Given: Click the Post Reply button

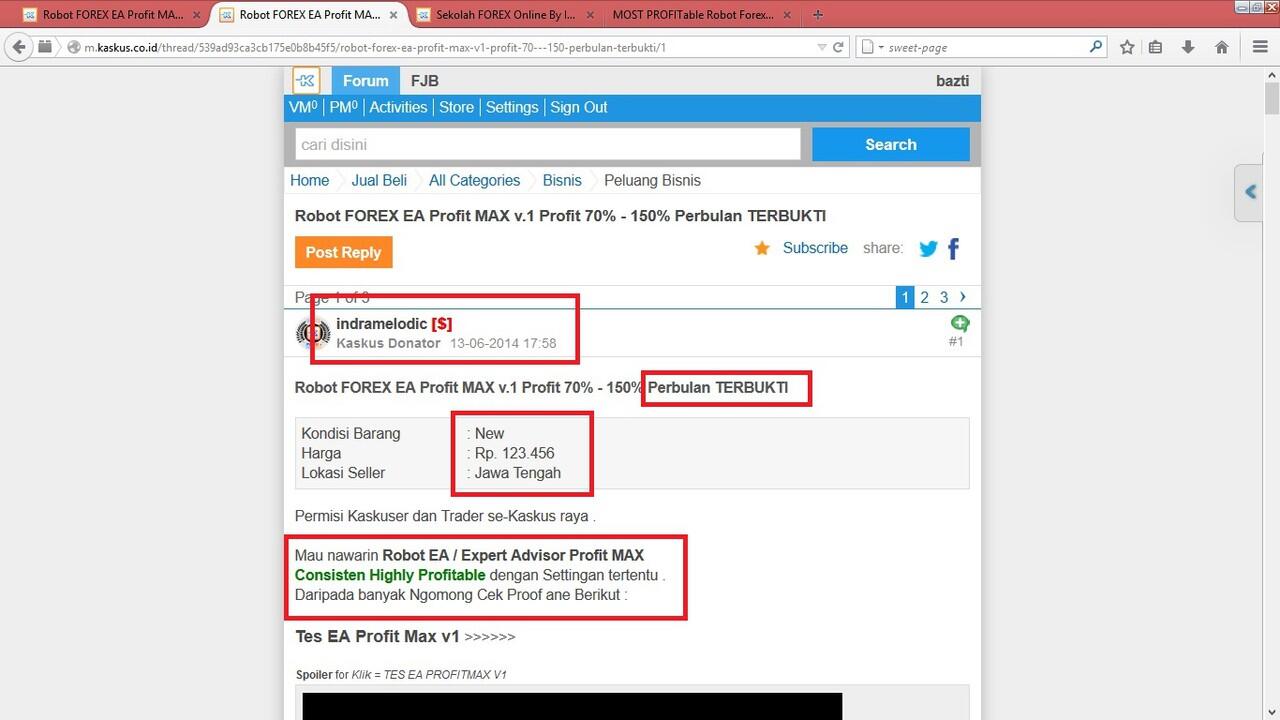Looking at the screenshot, I should click(x=343, y=252).
